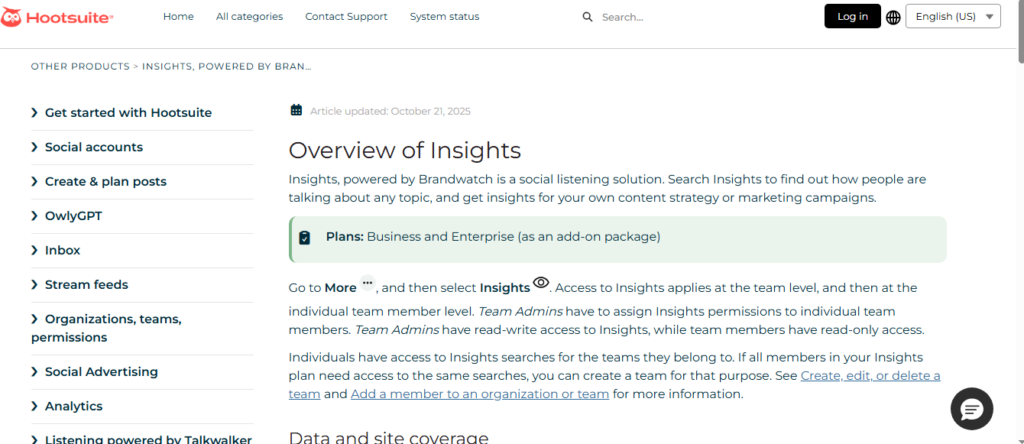Click Plans: Business and Enterprise text
Viewport: 1024px width, 444px height.
[x=493, y=237]
